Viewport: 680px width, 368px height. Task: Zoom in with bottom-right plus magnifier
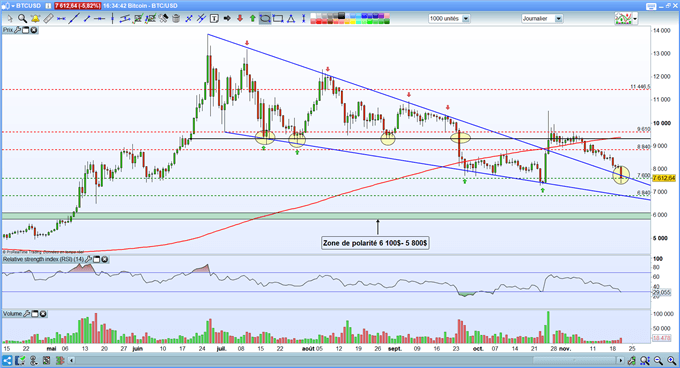pos(672,360)
